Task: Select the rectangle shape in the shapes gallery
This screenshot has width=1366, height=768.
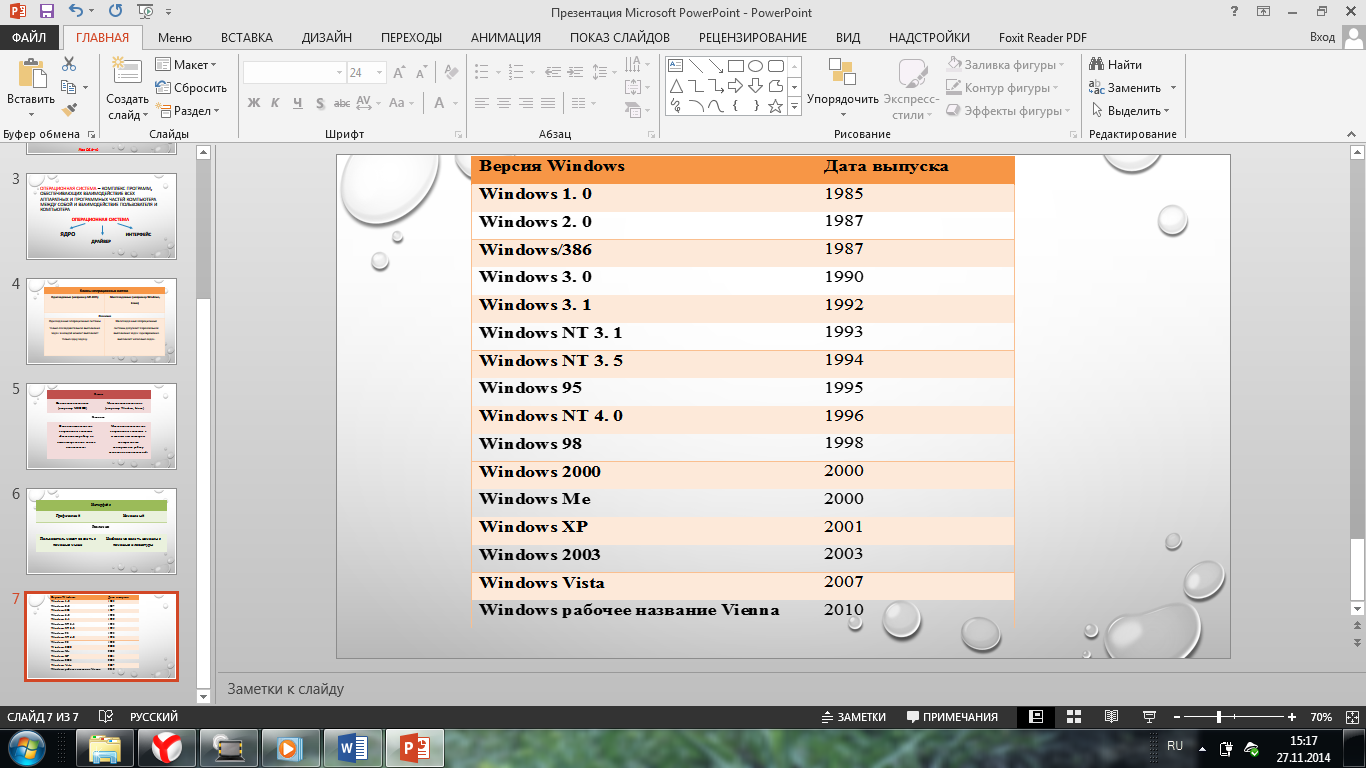Action: [x=735, y=66]
